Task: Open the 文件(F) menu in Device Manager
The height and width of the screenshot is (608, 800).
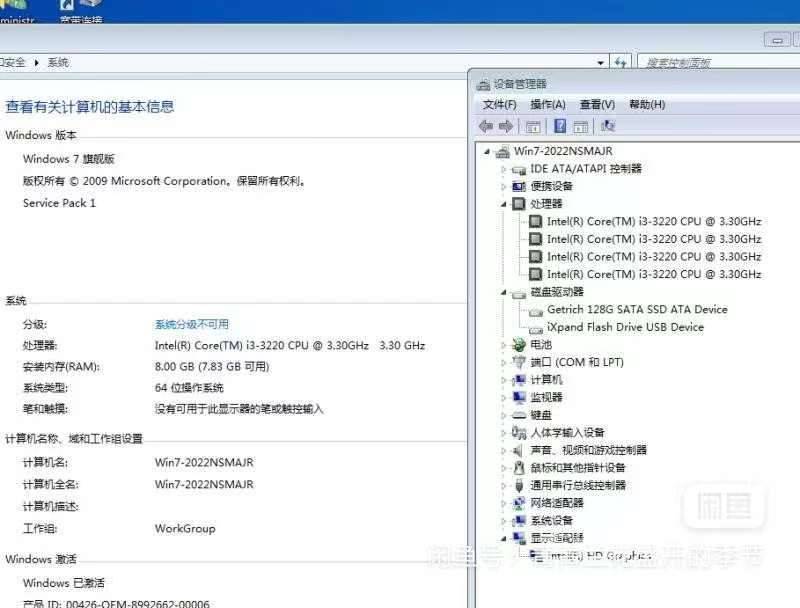Action: click(x=499, y=105)
